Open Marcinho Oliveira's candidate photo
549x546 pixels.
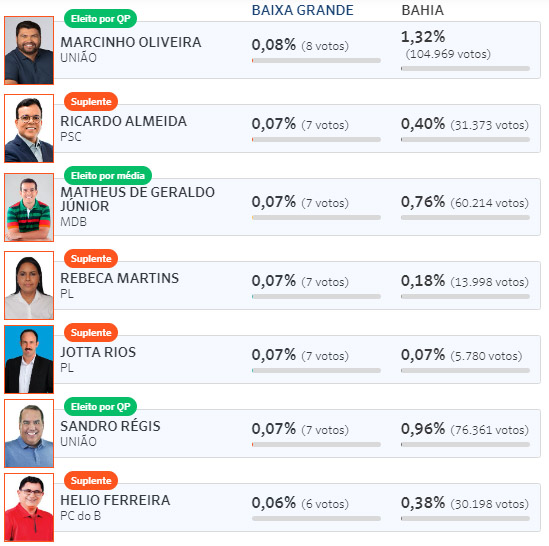click(29, 50)
